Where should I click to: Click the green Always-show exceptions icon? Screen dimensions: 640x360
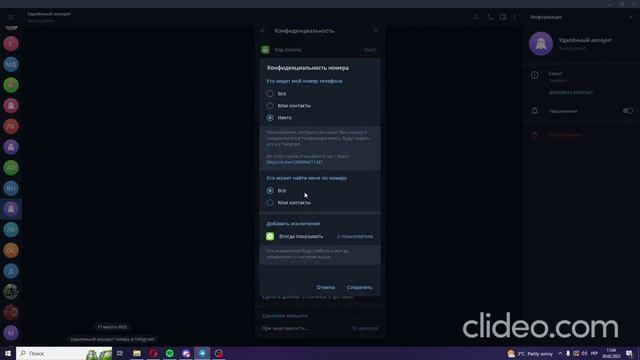[270, 236]
